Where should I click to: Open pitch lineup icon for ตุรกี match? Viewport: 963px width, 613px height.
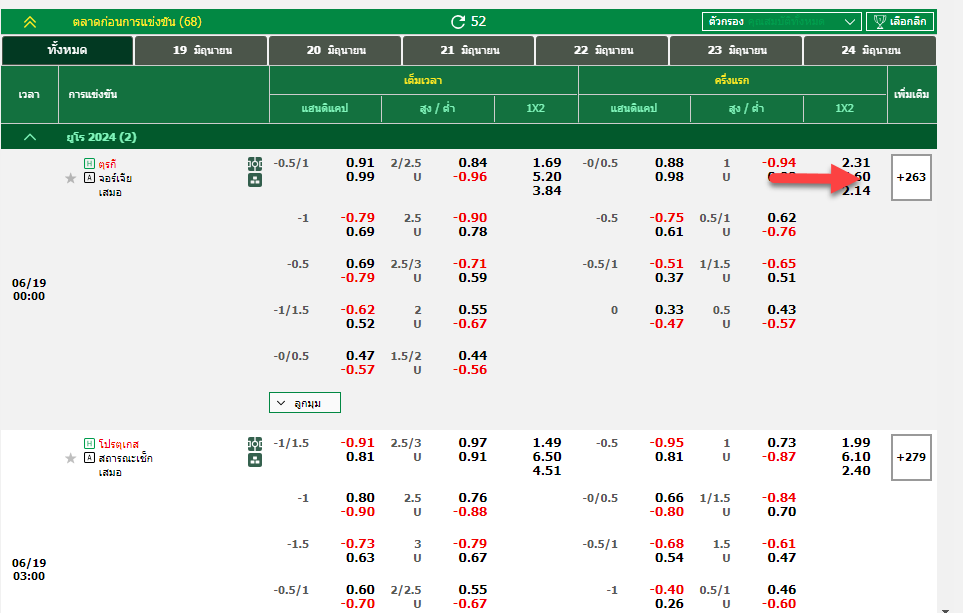click(x=255, y=164)
